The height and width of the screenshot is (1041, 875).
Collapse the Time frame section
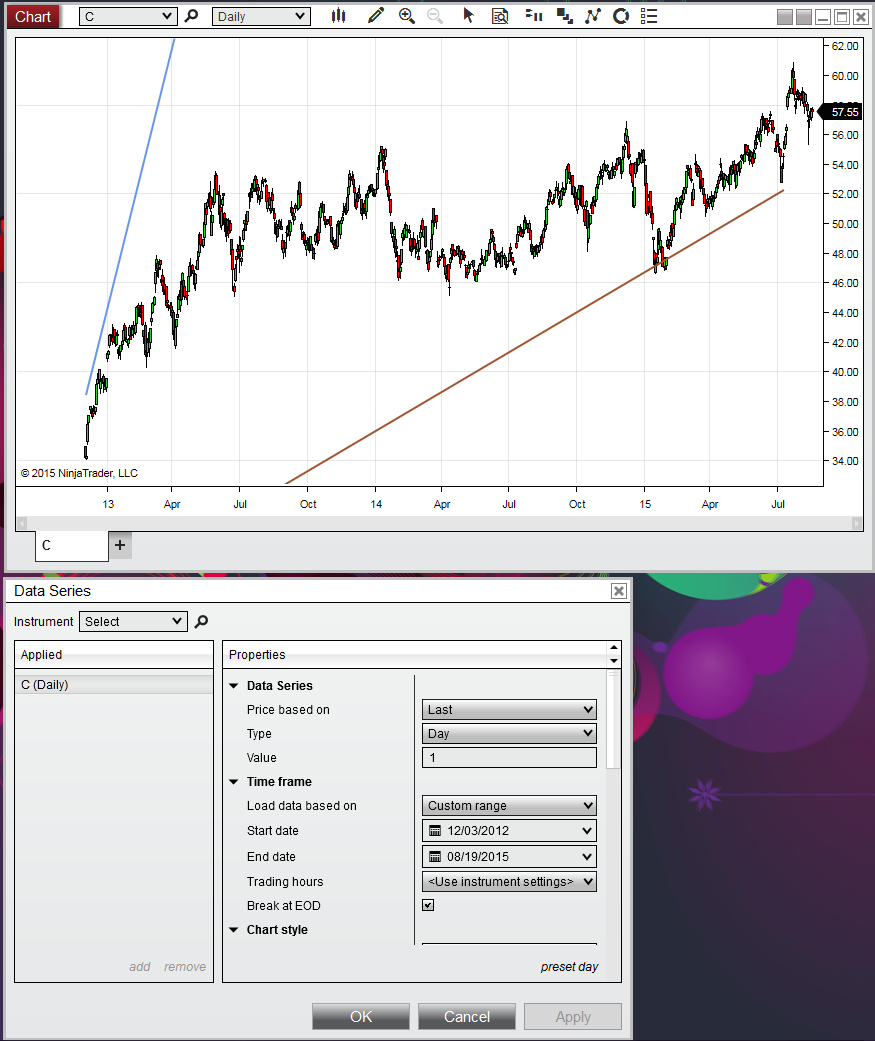click(234, 781)
